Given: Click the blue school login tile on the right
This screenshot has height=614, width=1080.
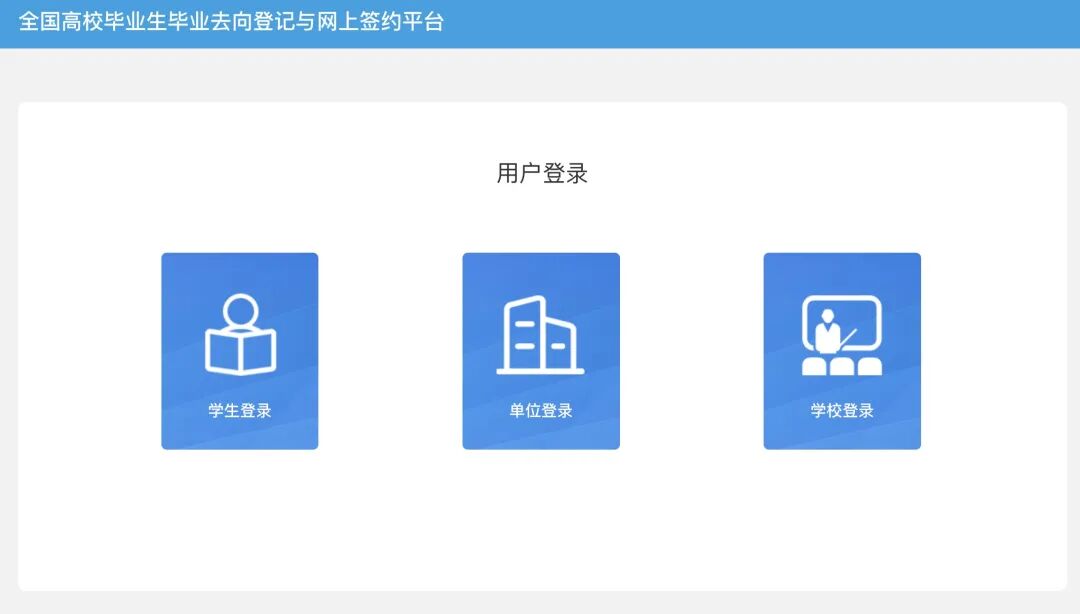Looking at the screenshot, I should point(841,350).
